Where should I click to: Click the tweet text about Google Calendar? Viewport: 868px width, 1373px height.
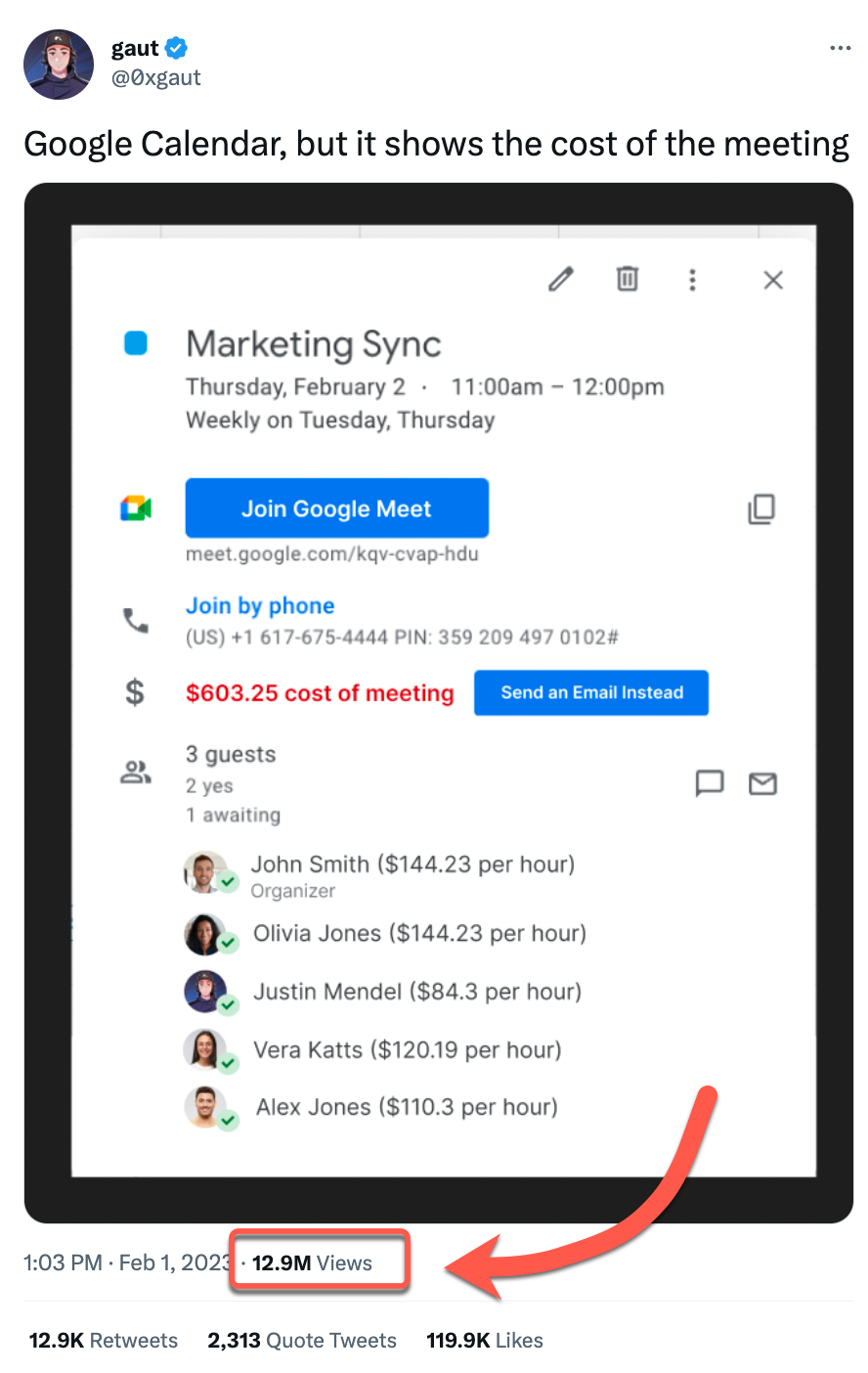coord(436,144)
